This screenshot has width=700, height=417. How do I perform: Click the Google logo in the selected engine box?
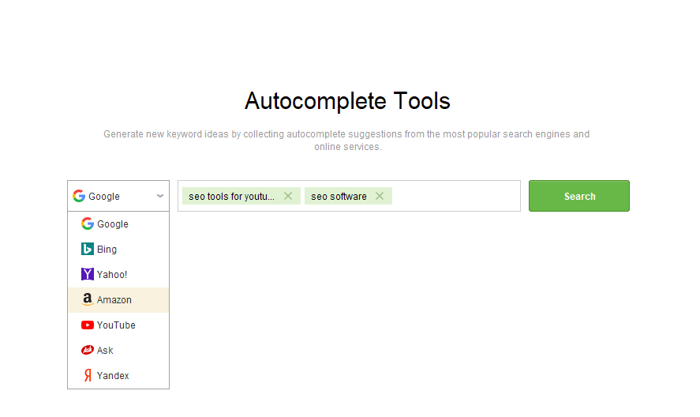[79, 197]
